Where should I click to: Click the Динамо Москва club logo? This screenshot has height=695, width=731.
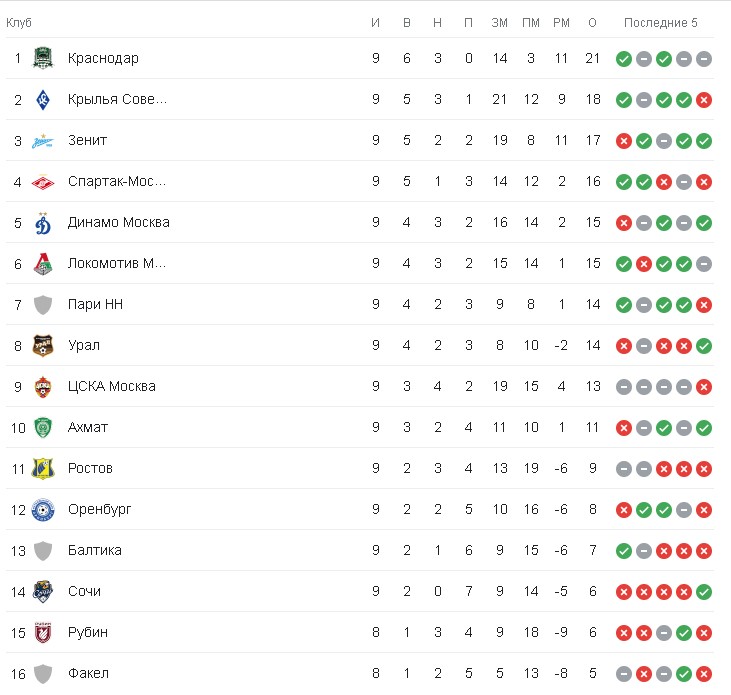[x=43, y=222]
